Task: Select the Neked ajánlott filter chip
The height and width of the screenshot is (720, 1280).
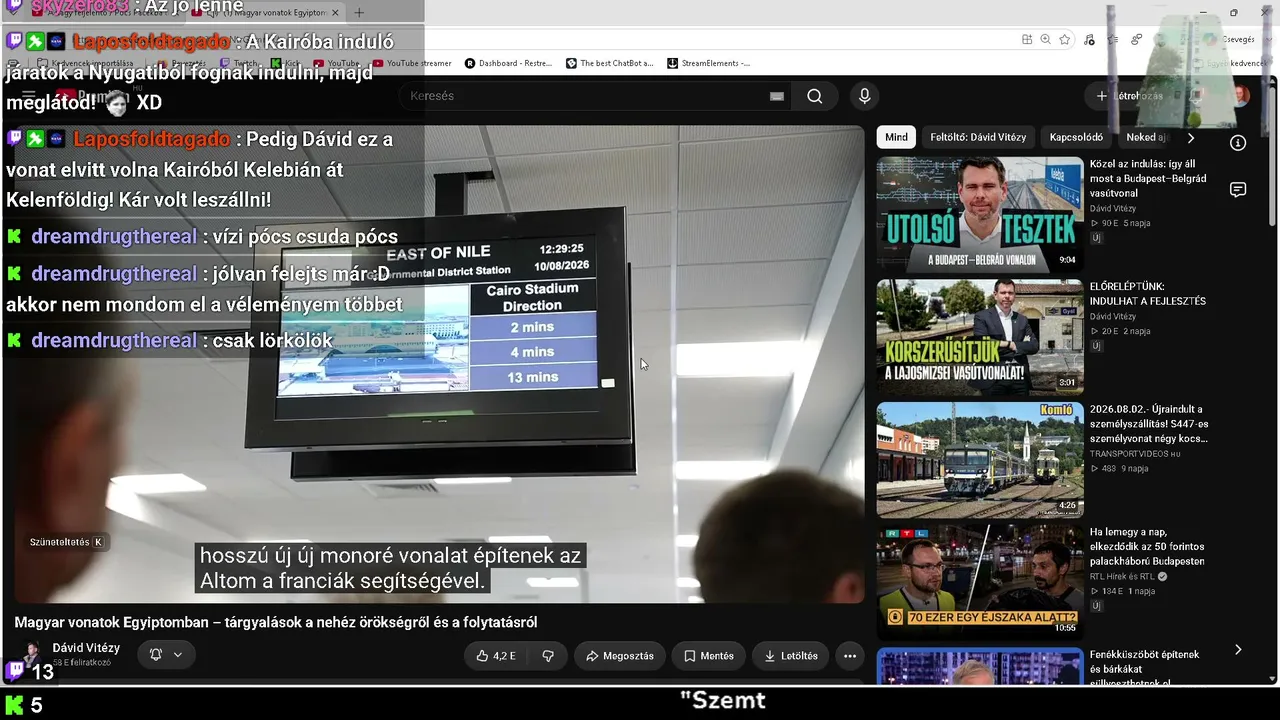Action: tap(1146, 138)
